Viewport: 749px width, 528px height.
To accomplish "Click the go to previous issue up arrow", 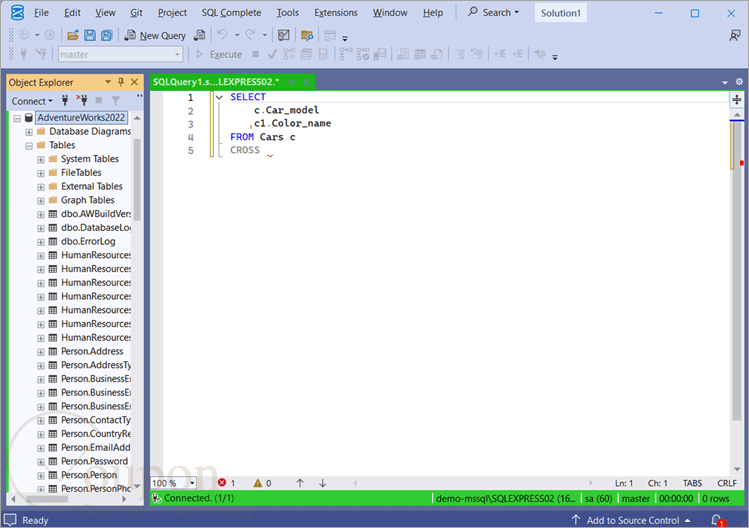I will point(300,483).
